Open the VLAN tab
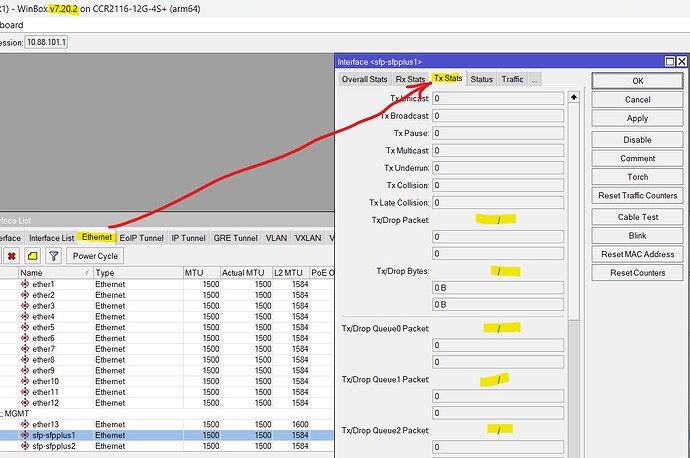Image resolution: width=690 pixels, height=458 pixels. coord(276,238)
